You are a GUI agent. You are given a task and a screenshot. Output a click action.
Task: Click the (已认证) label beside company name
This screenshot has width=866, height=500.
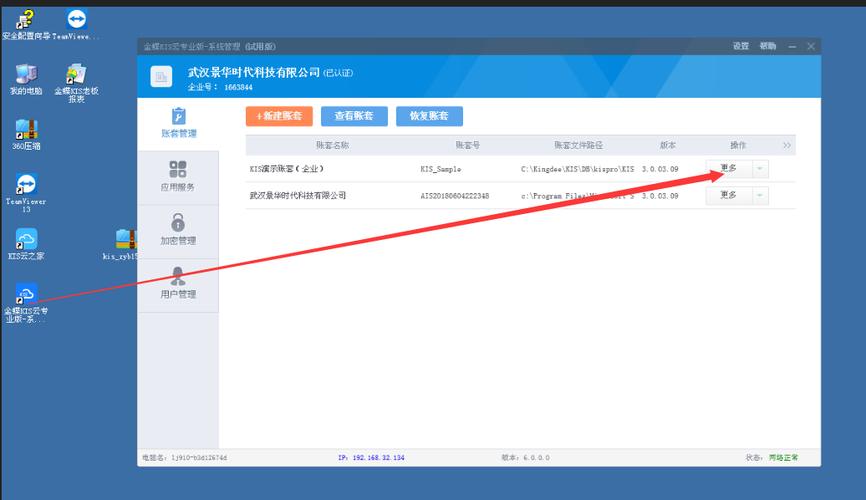pos(338,73)
